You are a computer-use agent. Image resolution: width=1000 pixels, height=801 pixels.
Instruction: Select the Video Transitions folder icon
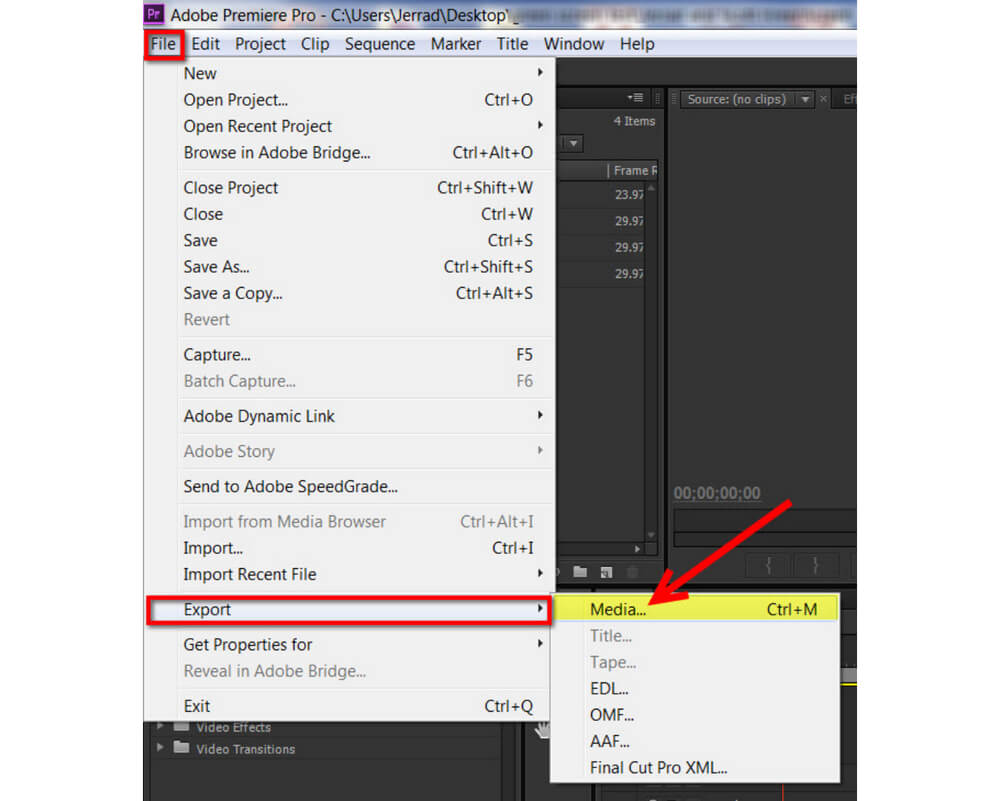point(181,749)
